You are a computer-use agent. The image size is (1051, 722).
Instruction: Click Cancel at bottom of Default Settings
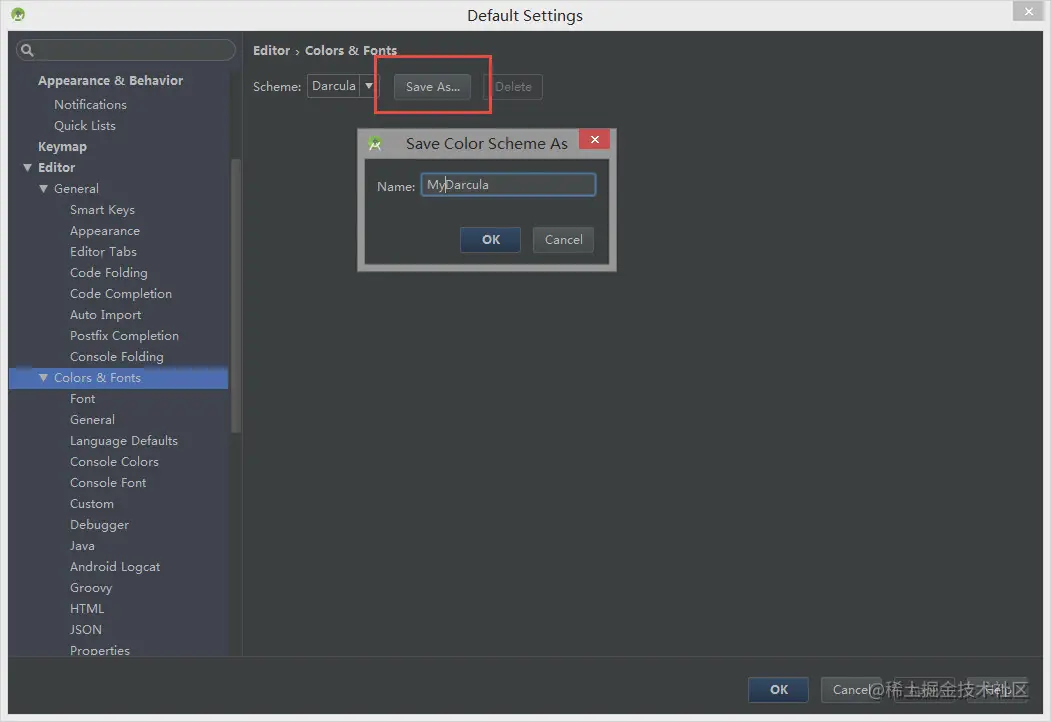coord(851,690)
